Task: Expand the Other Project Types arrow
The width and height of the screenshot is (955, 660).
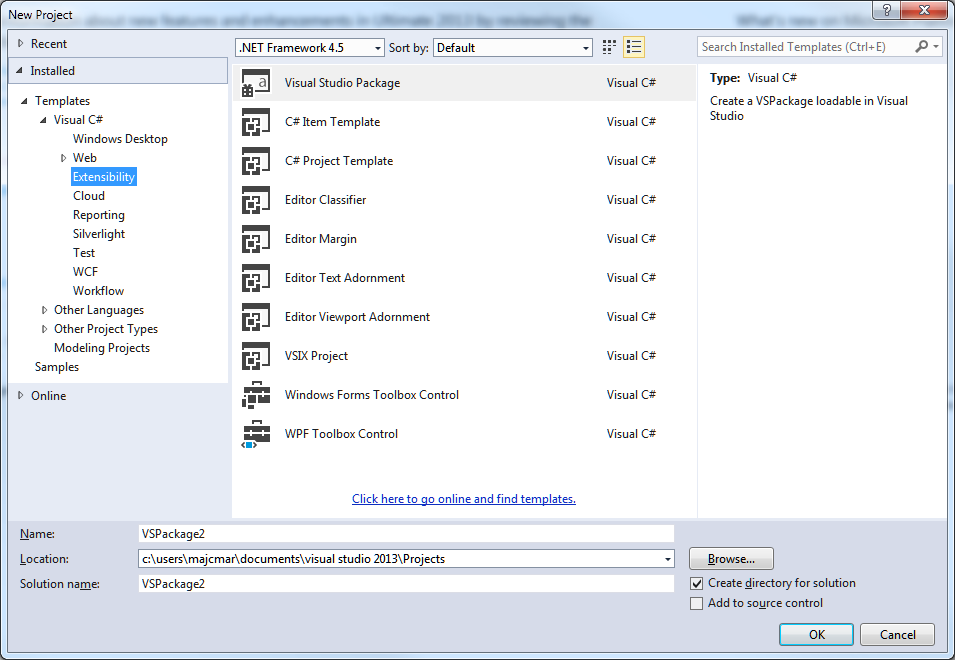Action: 44,329
